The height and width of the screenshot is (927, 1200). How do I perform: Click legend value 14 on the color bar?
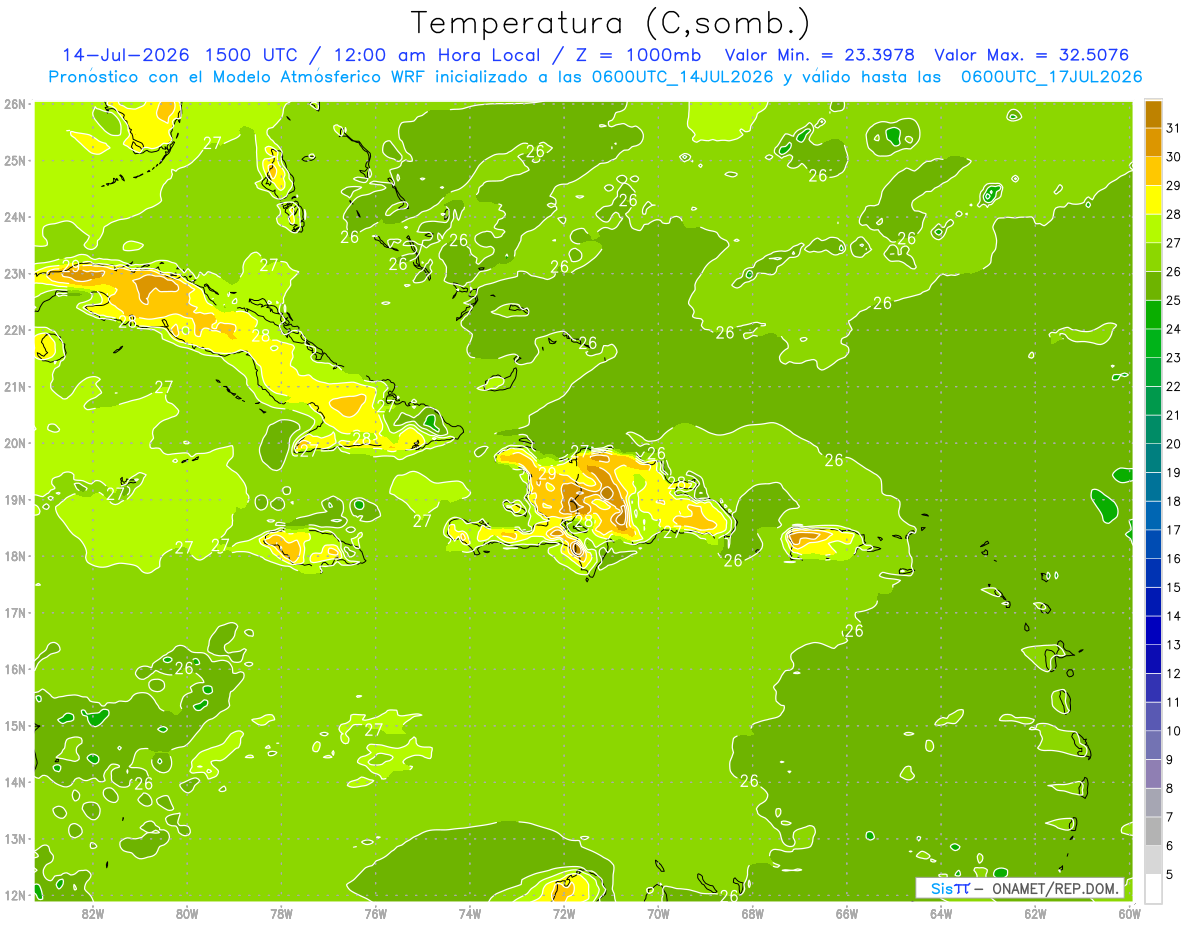tap(1173, 616)
